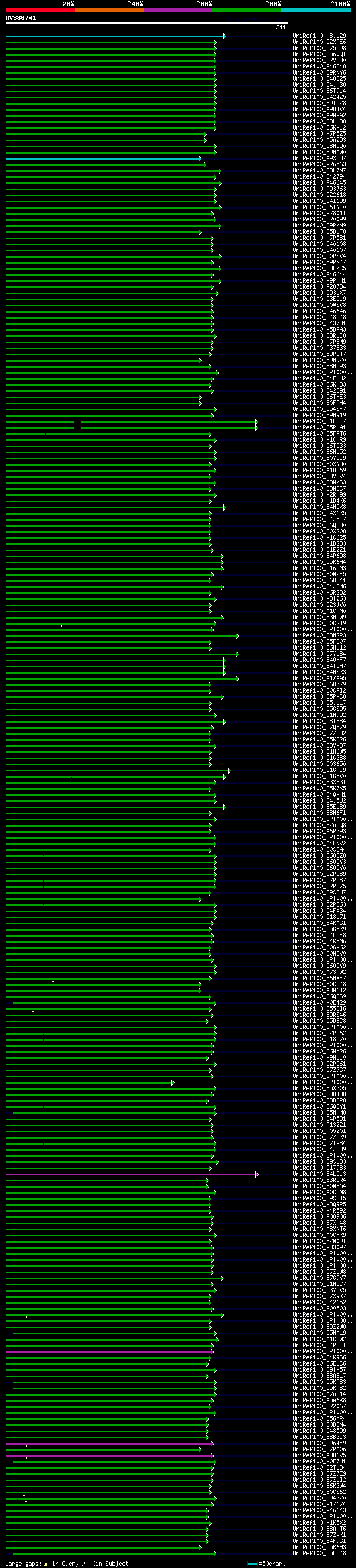Click the UniRef100_C5PAS0 label

pos(319,696)
